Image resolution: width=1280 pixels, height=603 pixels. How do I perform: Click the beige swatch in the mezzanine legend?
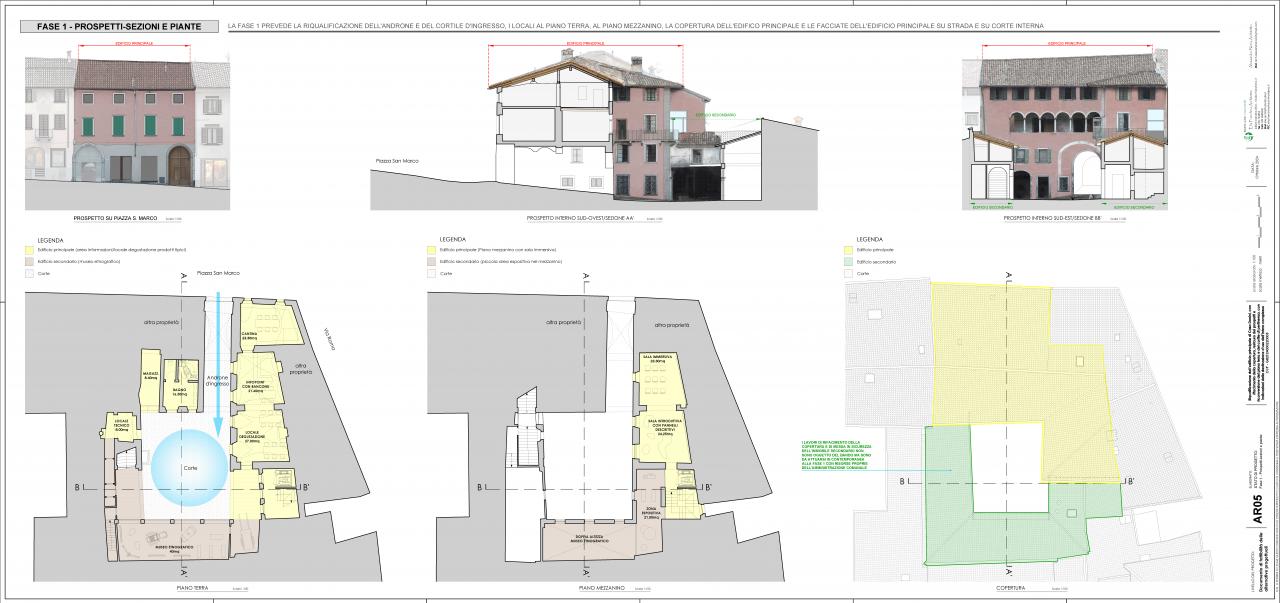431,261
